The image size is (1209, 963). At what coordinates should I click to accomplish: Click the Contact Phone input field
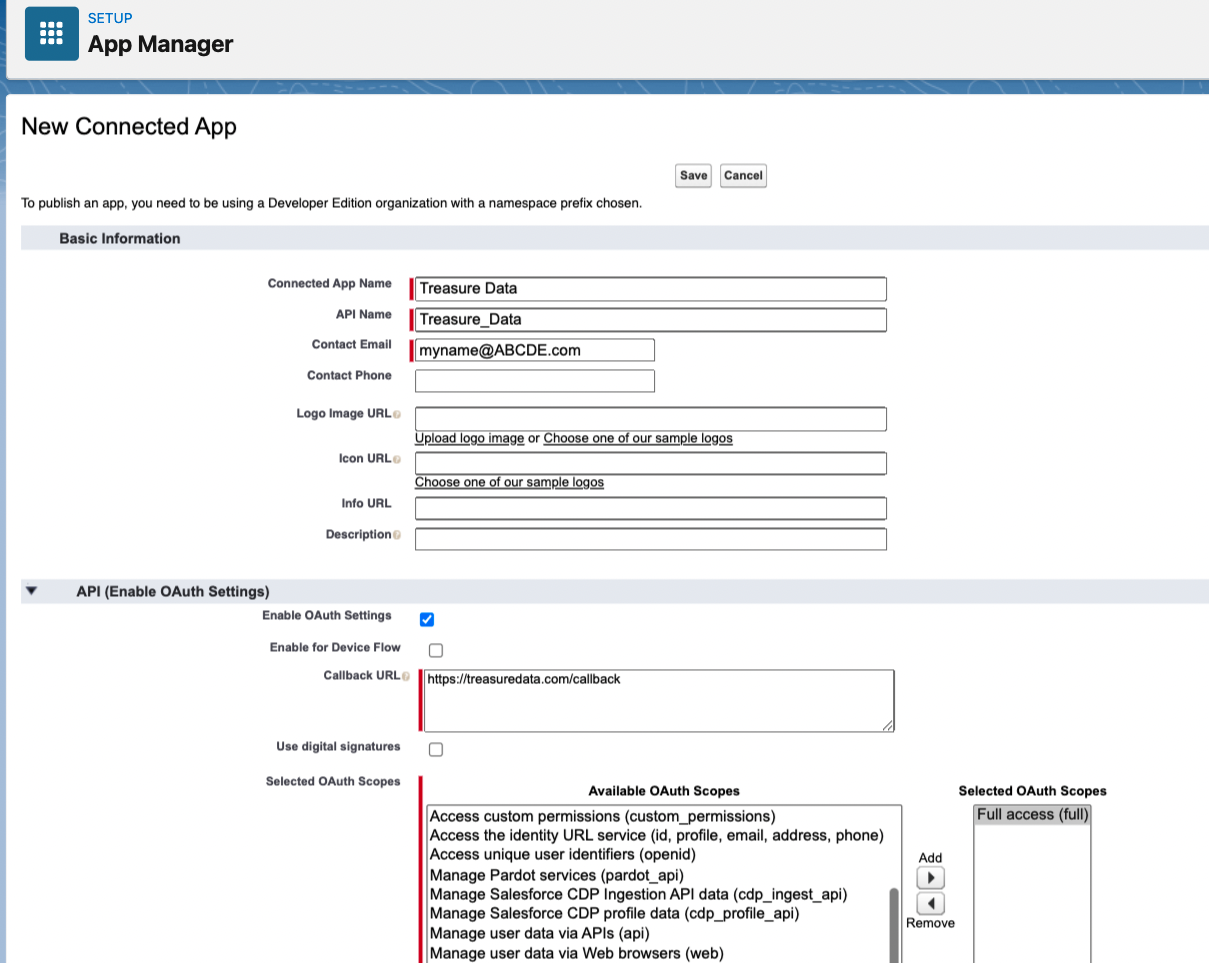[x=534, y=381]
